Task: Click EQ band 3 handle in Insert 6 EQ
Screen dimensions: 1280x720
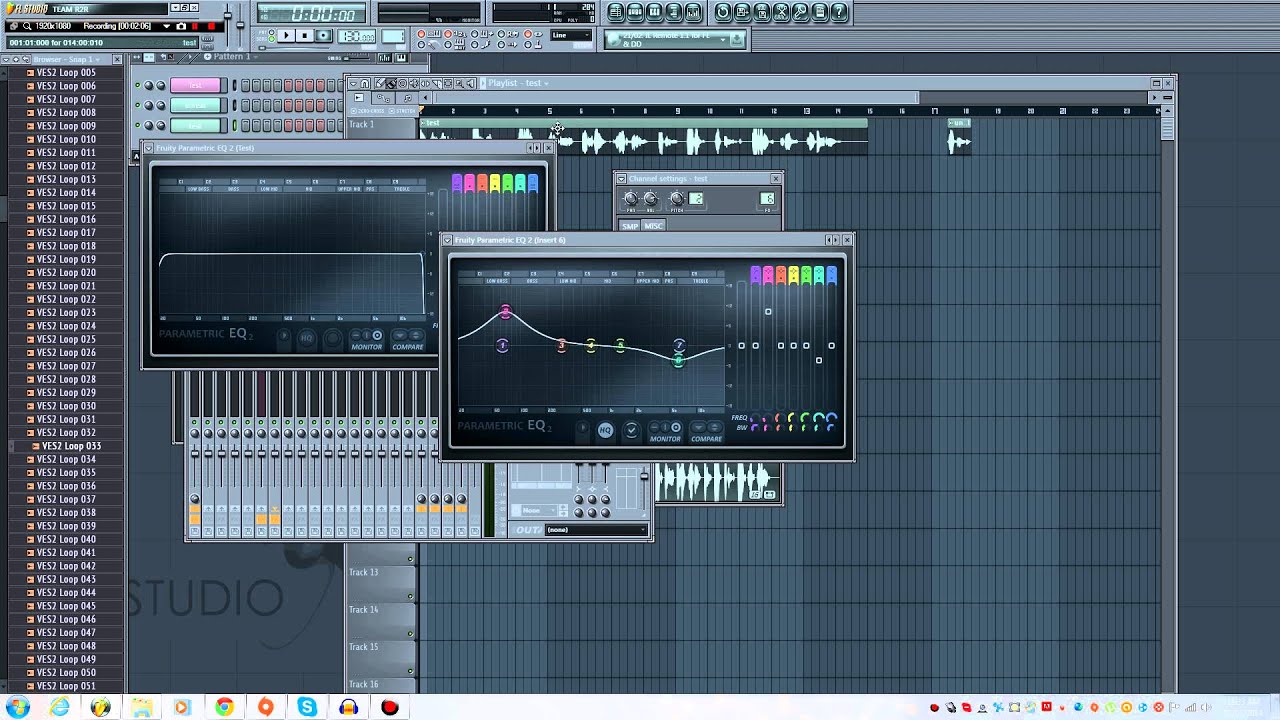Action: click(x=562, y=345)
